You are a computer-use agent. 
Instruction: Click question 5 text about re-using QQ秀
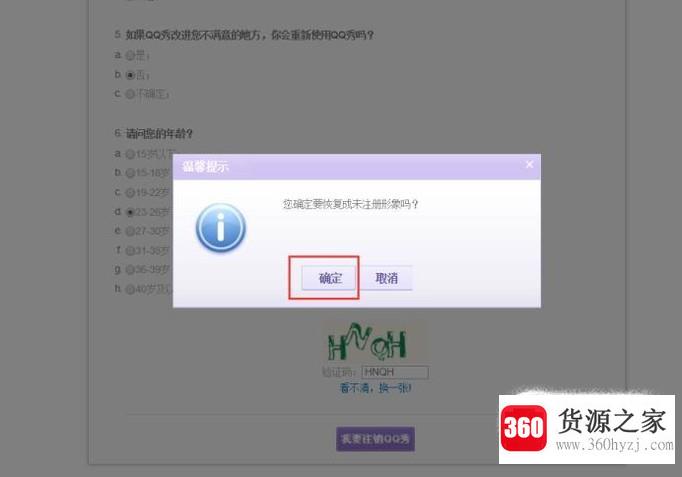click(x=250, y=35)
